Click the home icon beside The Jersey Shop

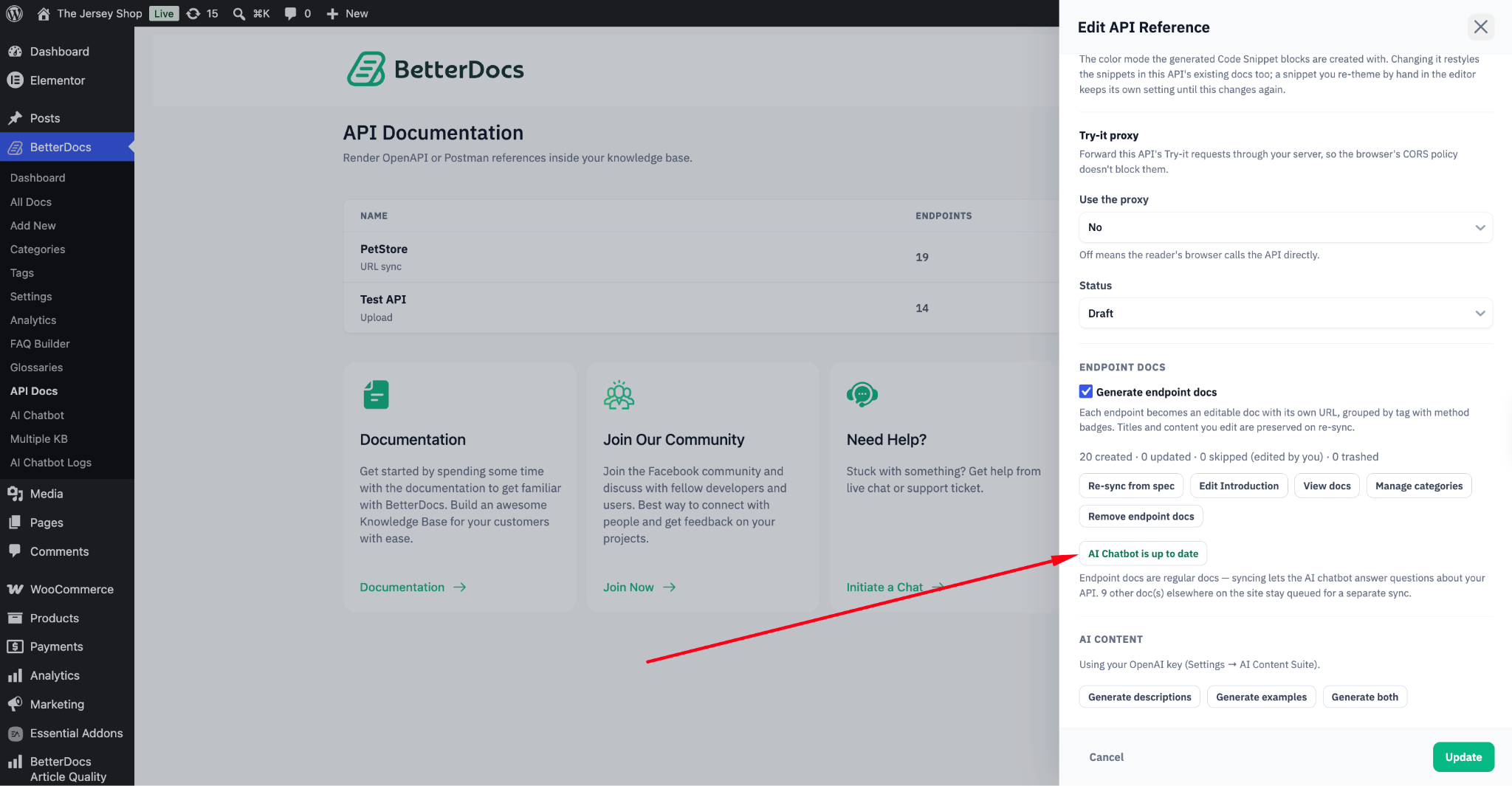point(44,13)
